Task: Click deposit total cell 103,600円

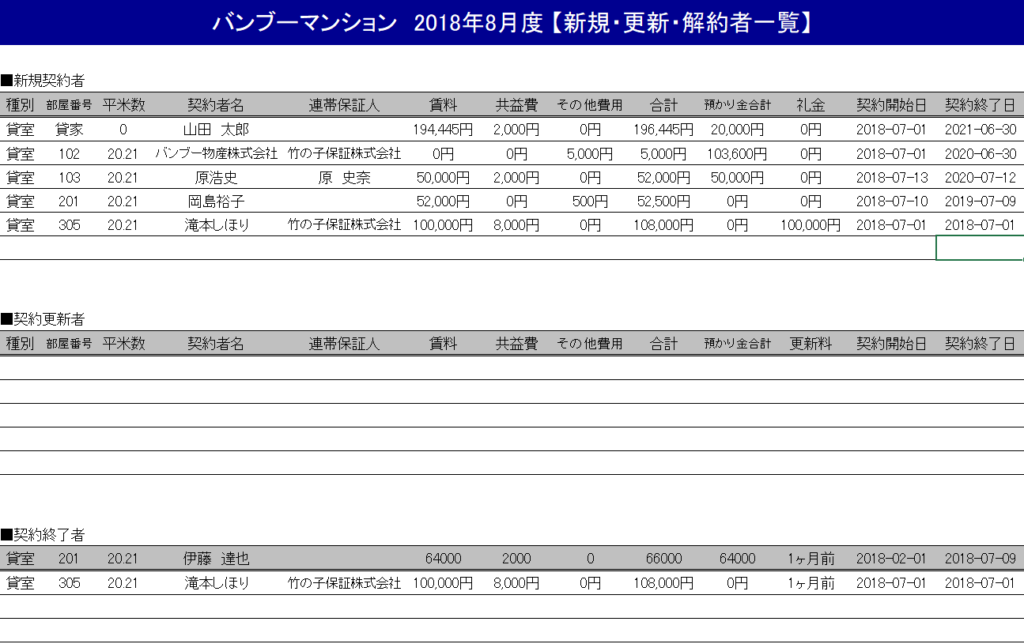Action: tap(737, 153)
